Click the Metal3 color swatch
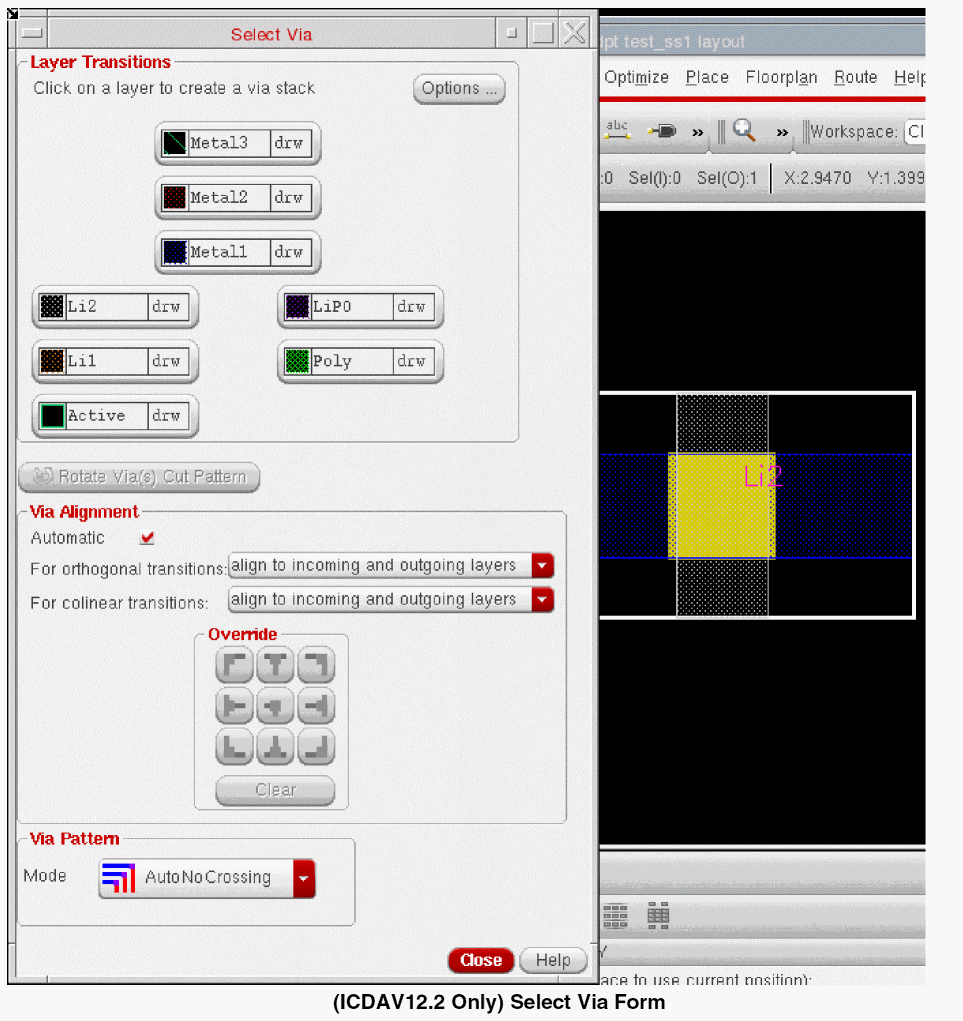The height and width of the screenshot is (1021, 963). point(174,143)
